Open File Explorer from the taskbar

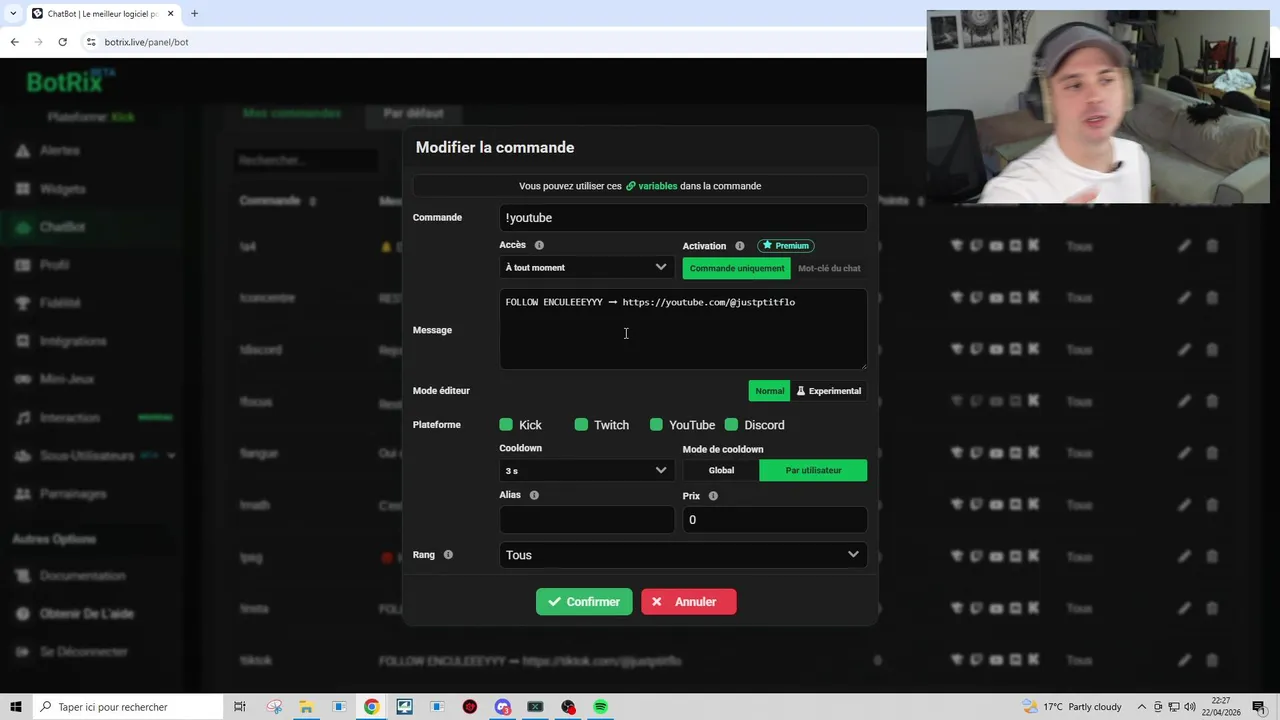tap(306, 707)
